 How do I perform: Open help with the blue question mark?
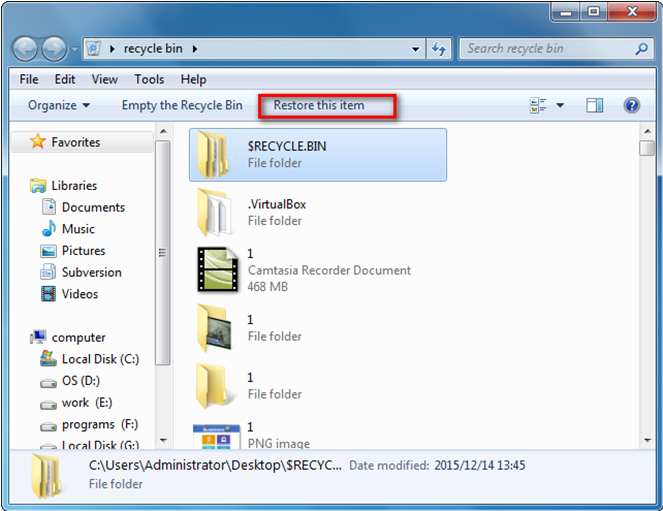click(x=632, y=105)
